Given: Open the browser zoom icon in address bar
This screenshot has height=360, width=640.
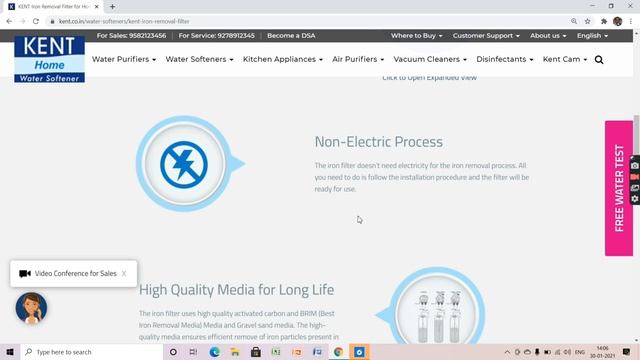Looking at the screenshot, I should (x=574, y=21).
